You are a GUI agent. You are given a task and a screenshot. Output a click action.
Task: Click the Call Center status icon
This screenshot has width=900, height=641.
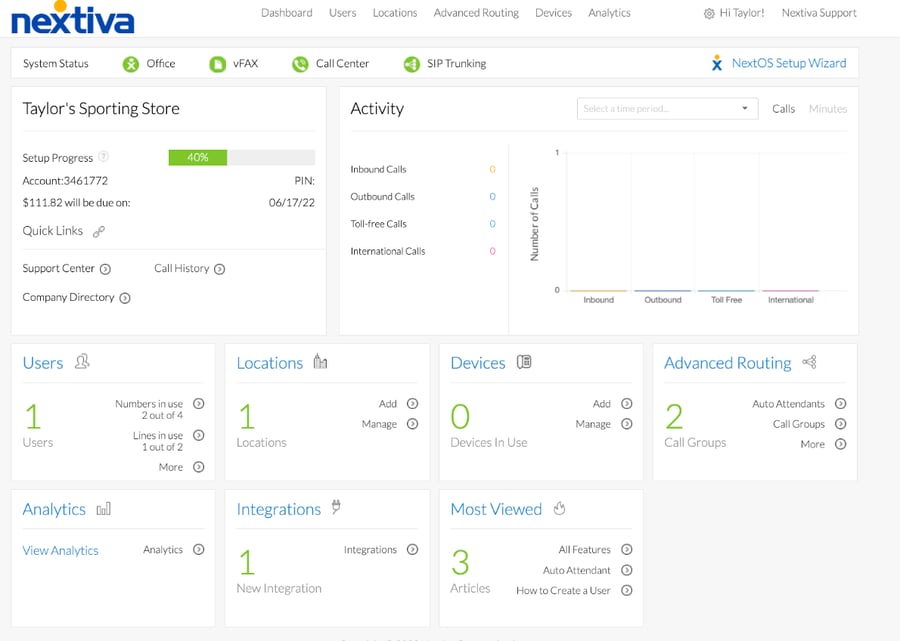(300, 64)
